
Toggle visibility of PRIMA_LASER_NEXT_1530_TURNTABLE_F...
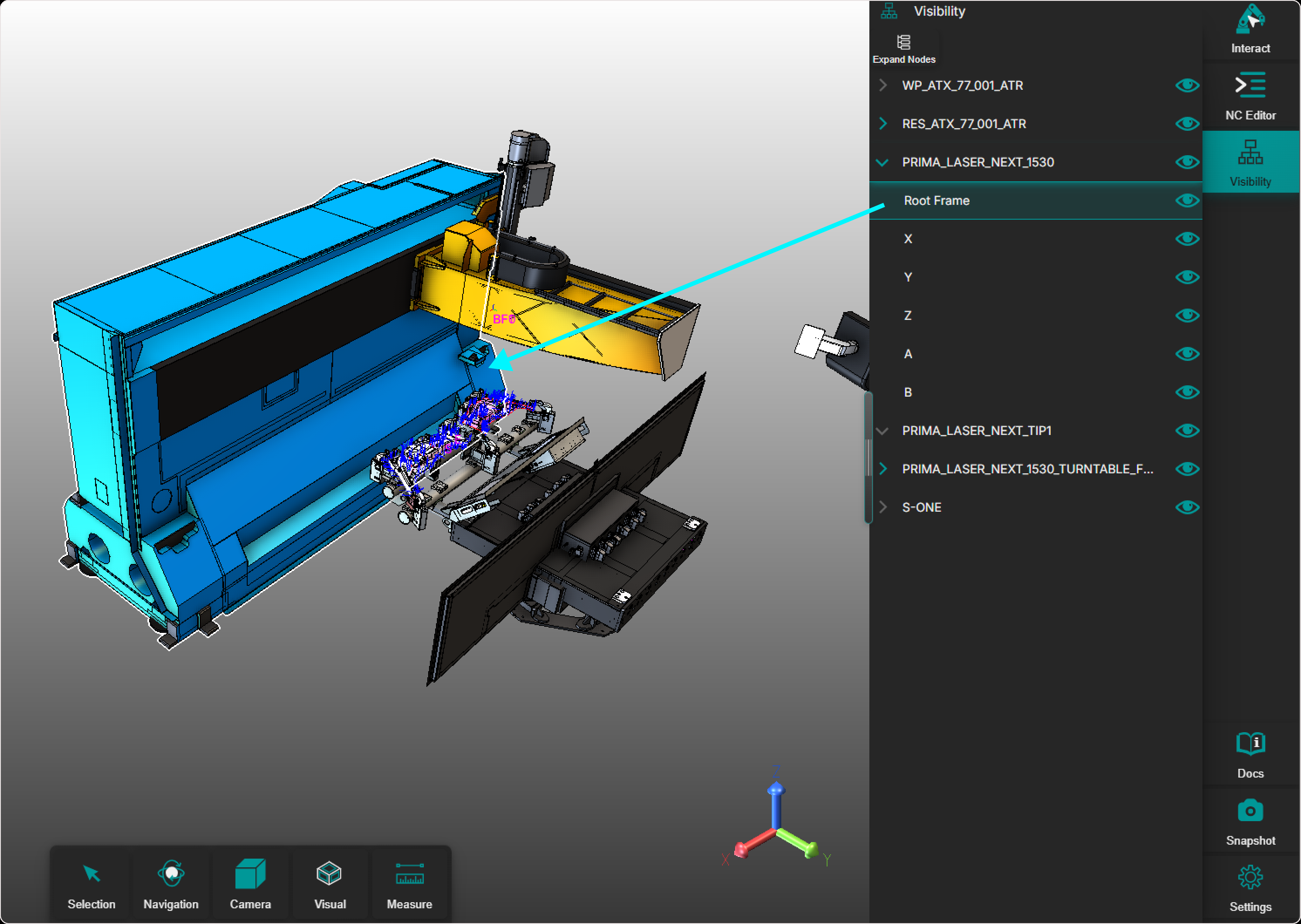[1187, 469]
